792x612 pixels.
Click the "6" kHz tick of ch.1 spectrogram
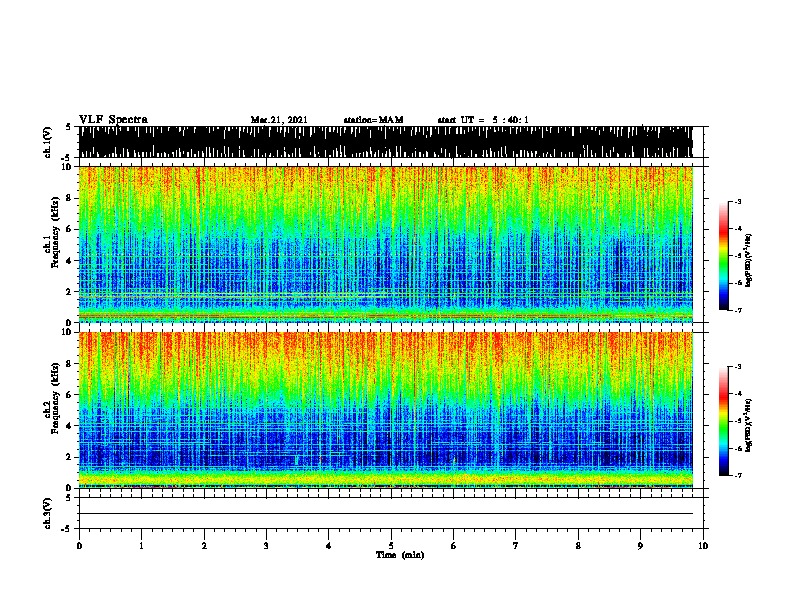(70, 229)
